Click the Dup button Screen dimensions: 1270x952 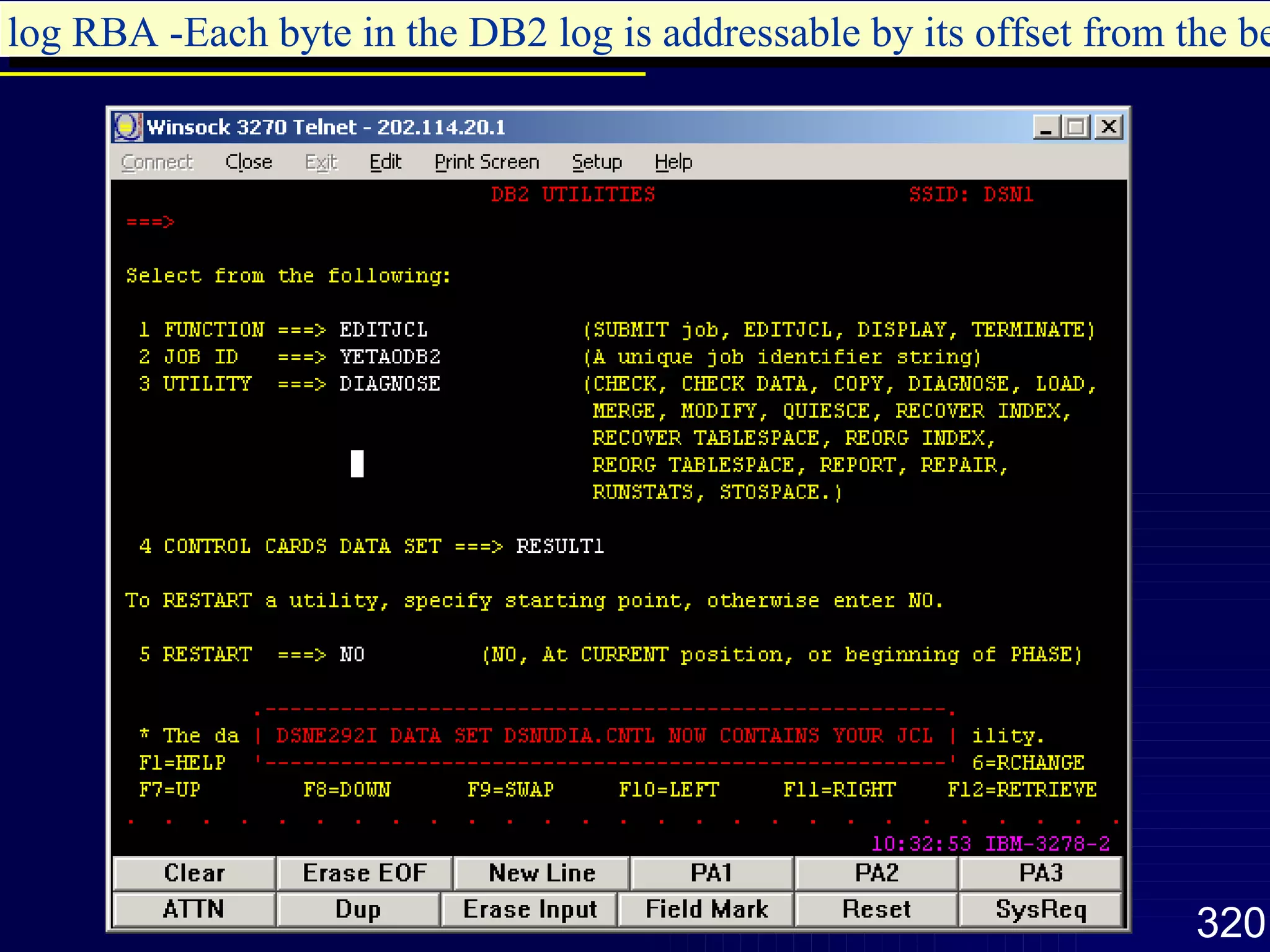point(358,909)
